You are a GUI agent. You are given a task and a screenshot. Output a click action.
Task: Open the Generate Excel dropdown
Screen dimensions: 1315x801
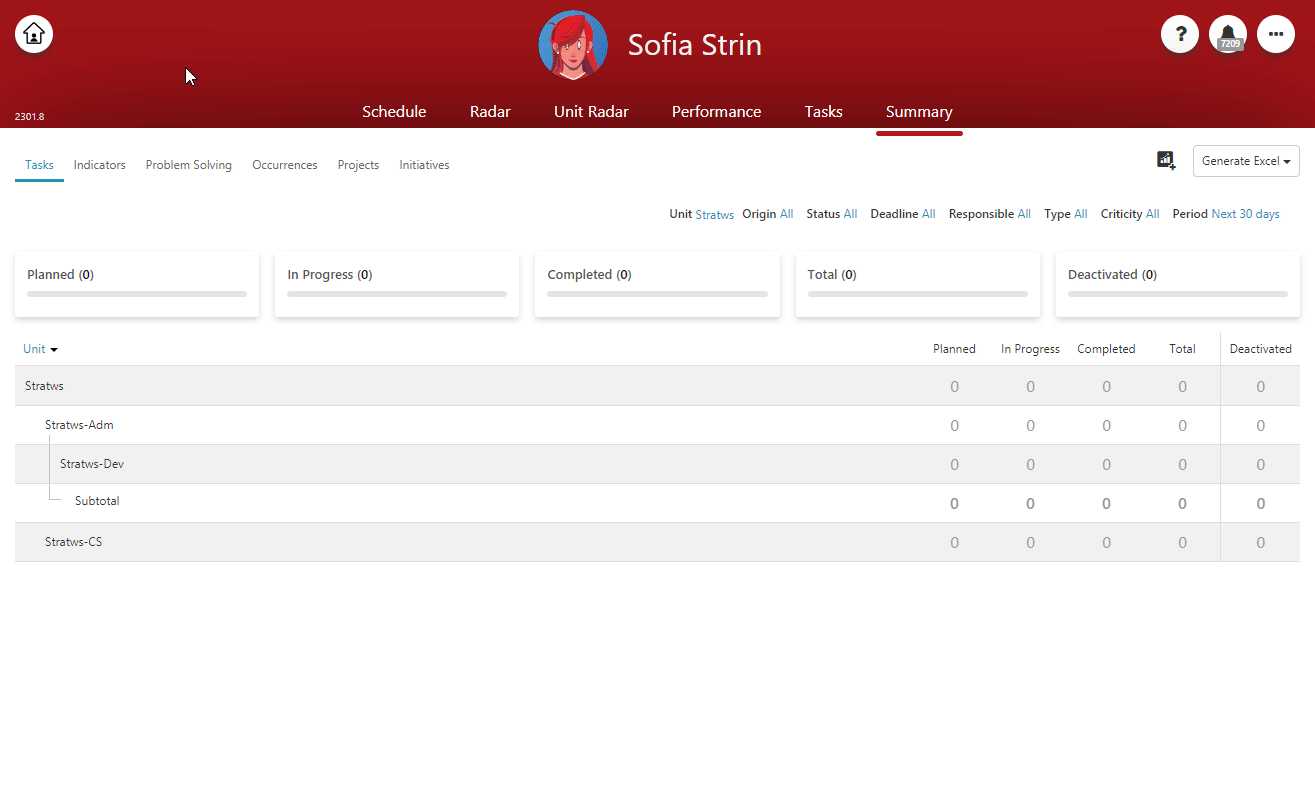pos(1246,161)
